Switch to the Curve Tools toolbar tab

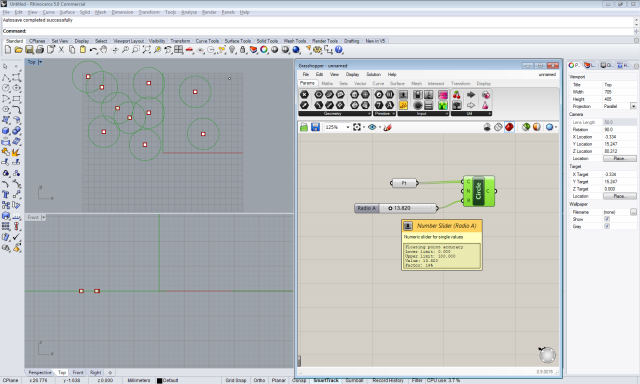[x=207, y=41]
